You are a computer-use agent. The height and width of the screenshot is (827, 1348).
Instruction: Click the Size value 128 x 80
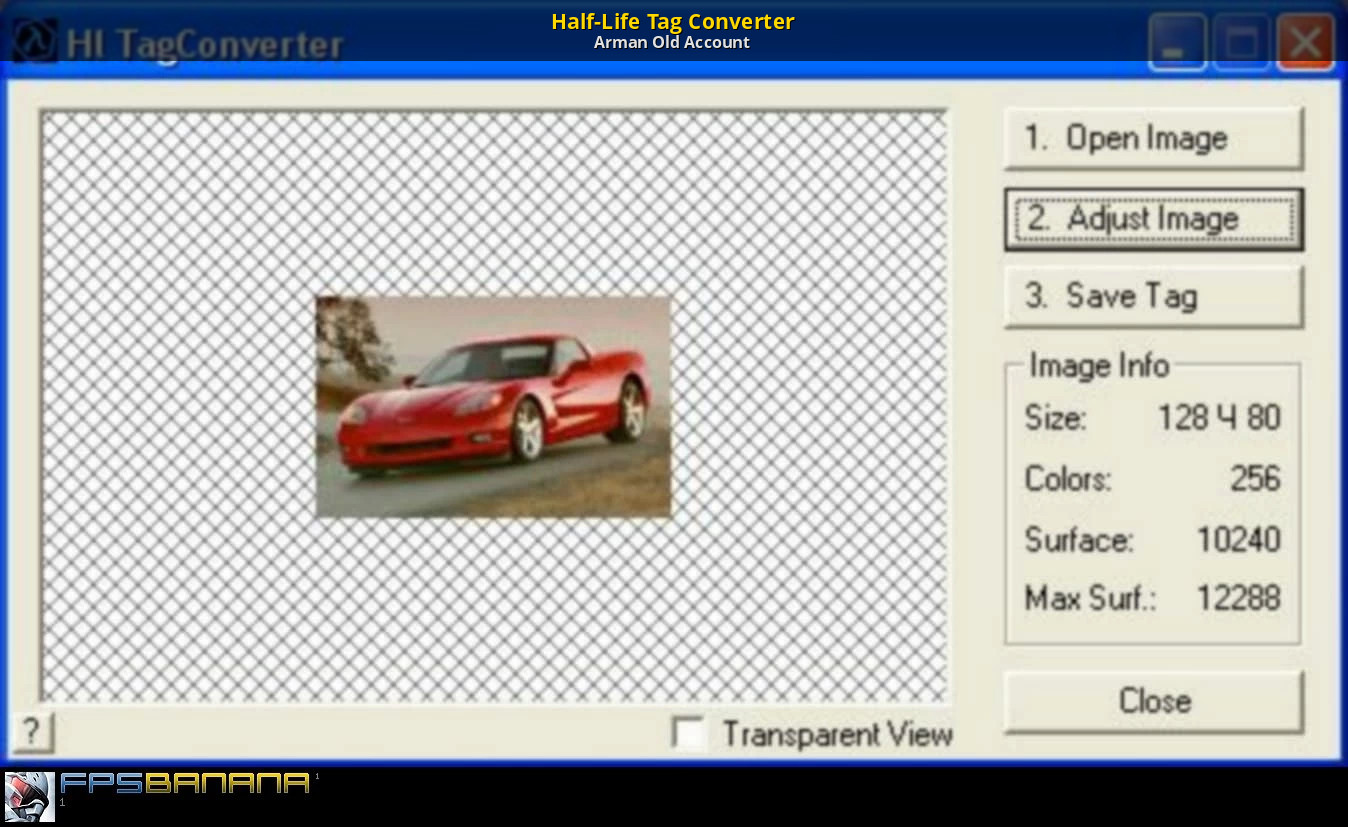1218,418
